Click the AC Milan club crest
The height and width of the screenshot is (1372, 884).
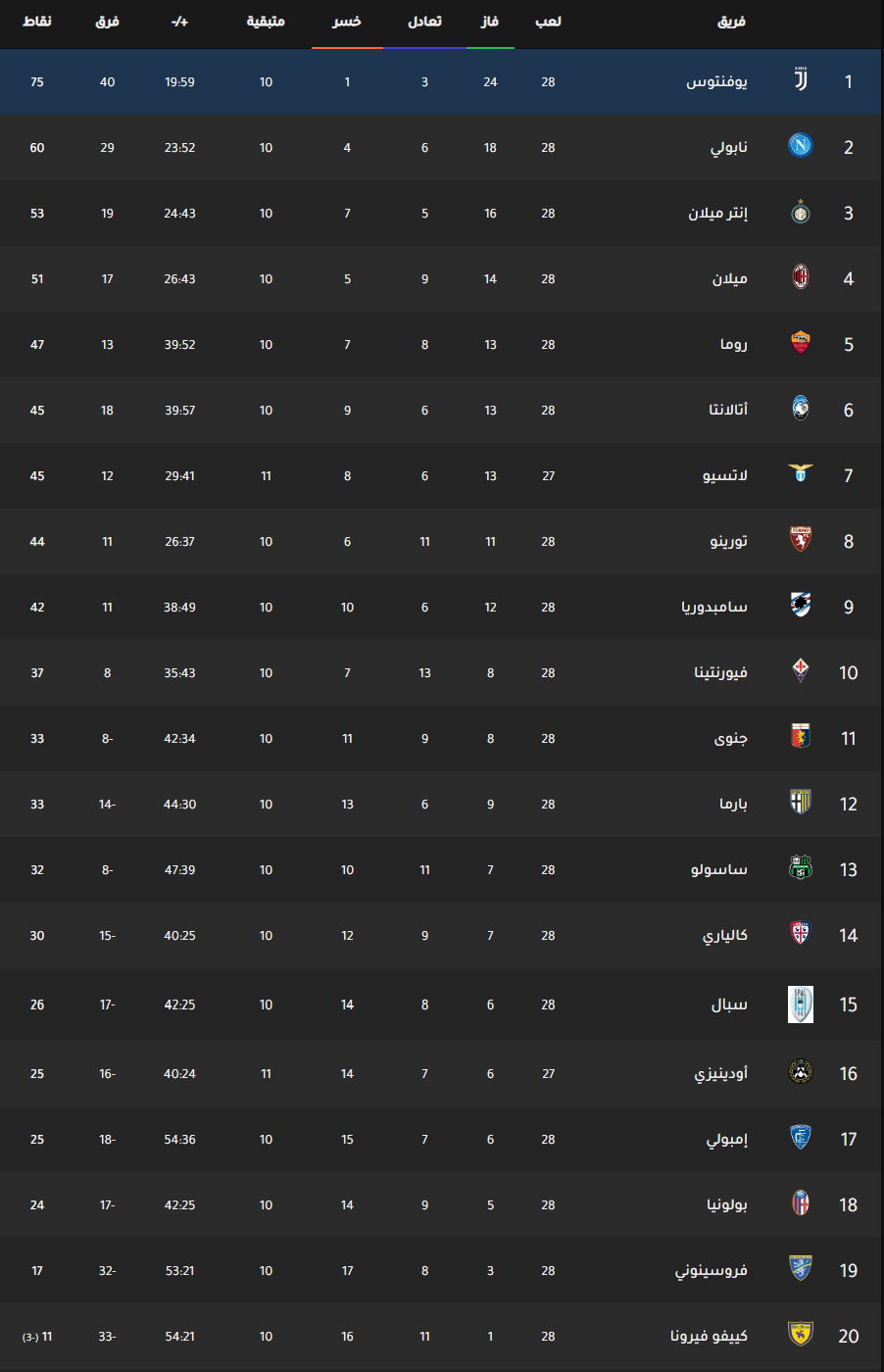coord(801,278)
